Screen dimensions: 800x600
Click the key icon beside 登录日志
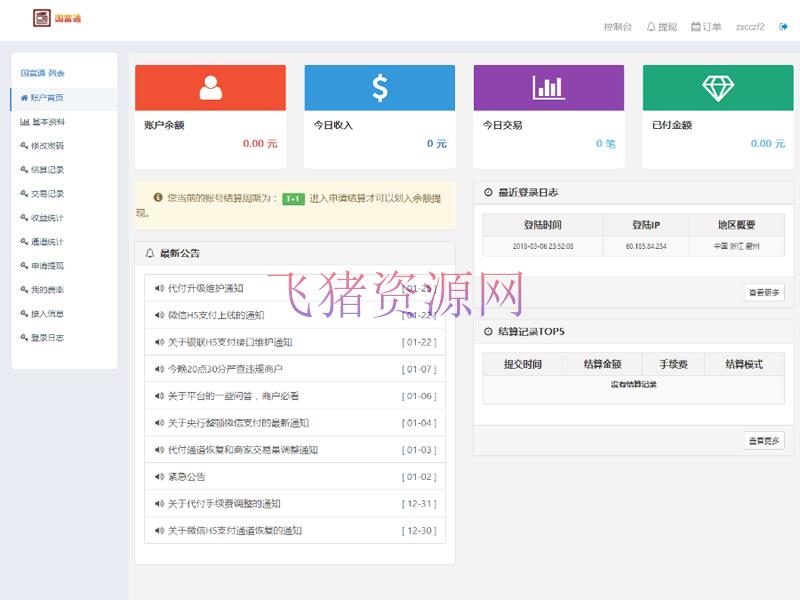point(24,337)
